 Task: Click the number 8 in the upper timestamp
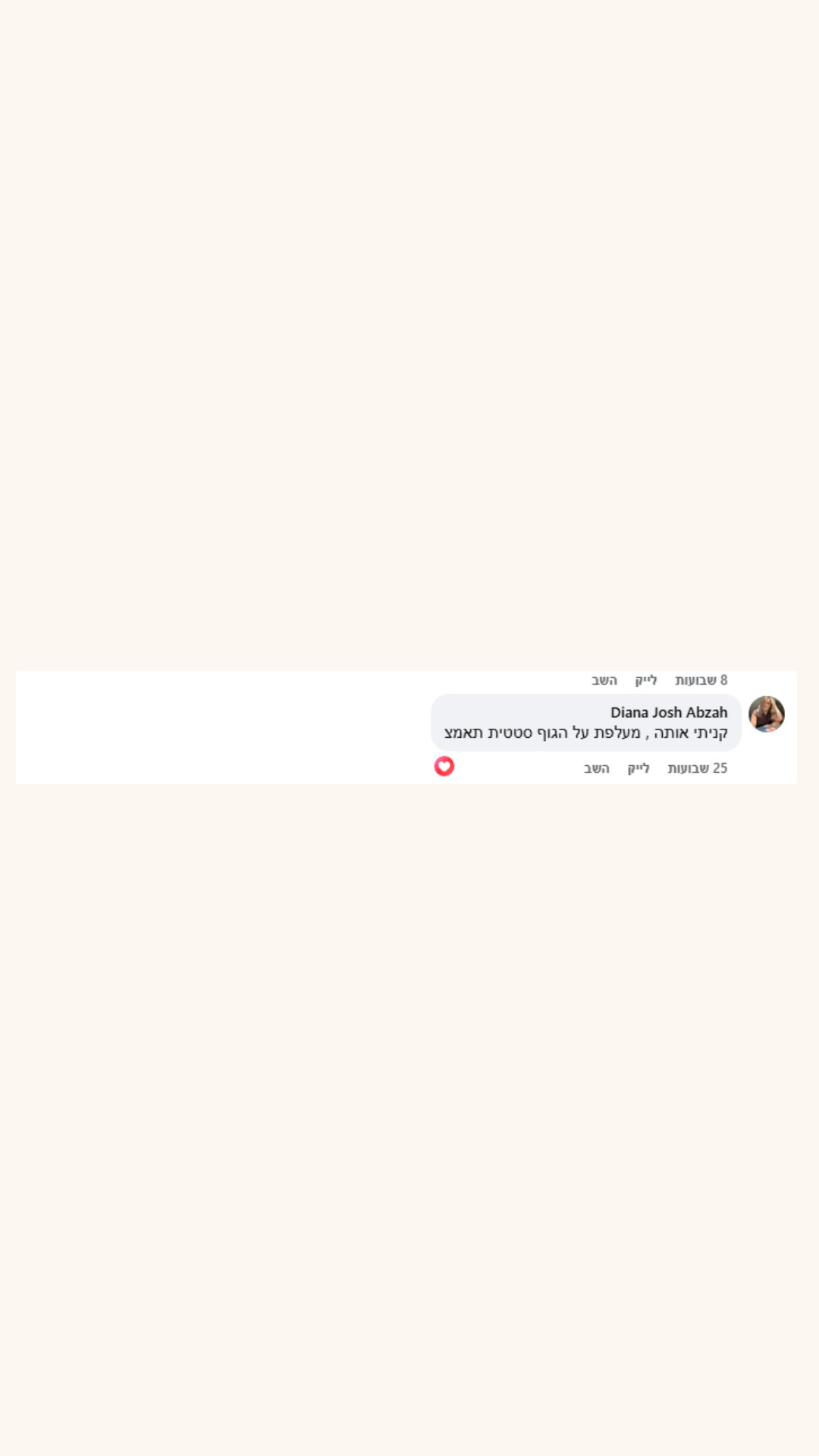723,680
